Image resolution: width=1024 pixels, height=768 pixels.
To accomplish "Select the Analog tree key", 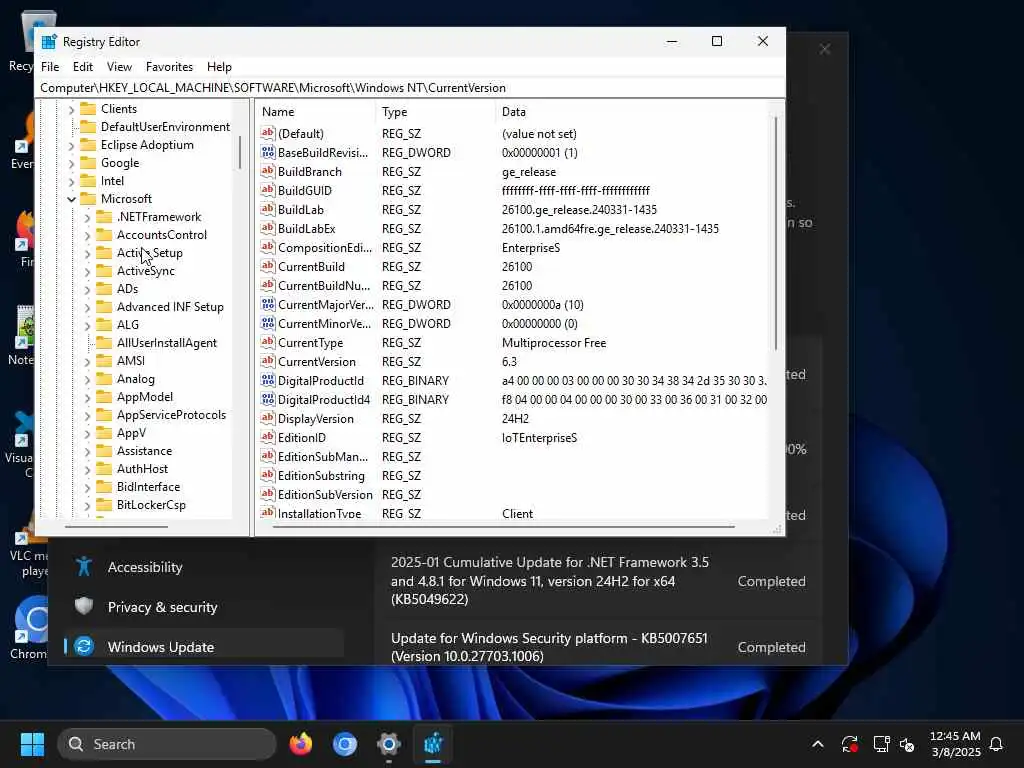I will tap(136, 379).
